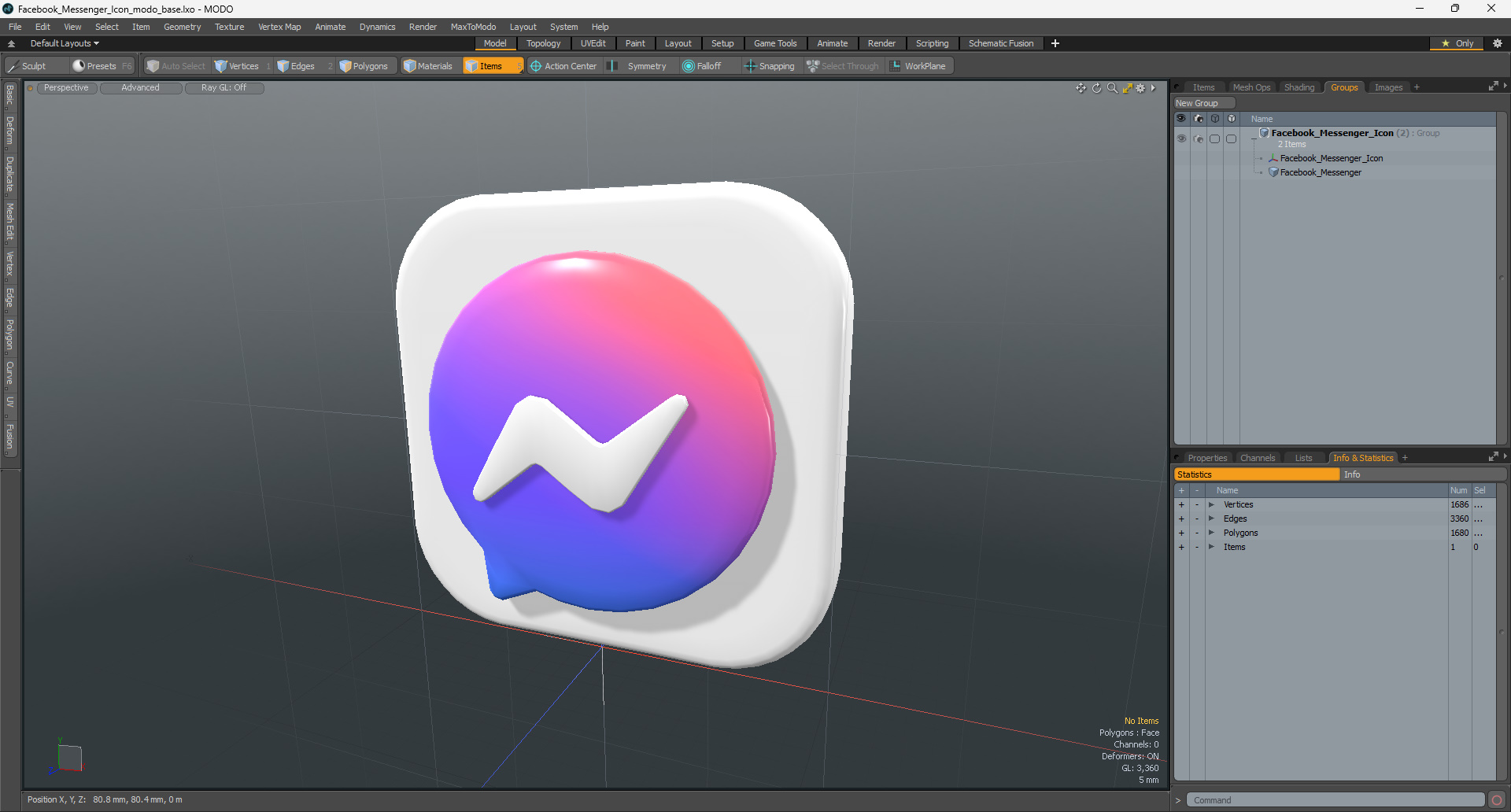1511x812 pixels.
Task: Toggle Snapping on
Action: (x=770, y=66)
